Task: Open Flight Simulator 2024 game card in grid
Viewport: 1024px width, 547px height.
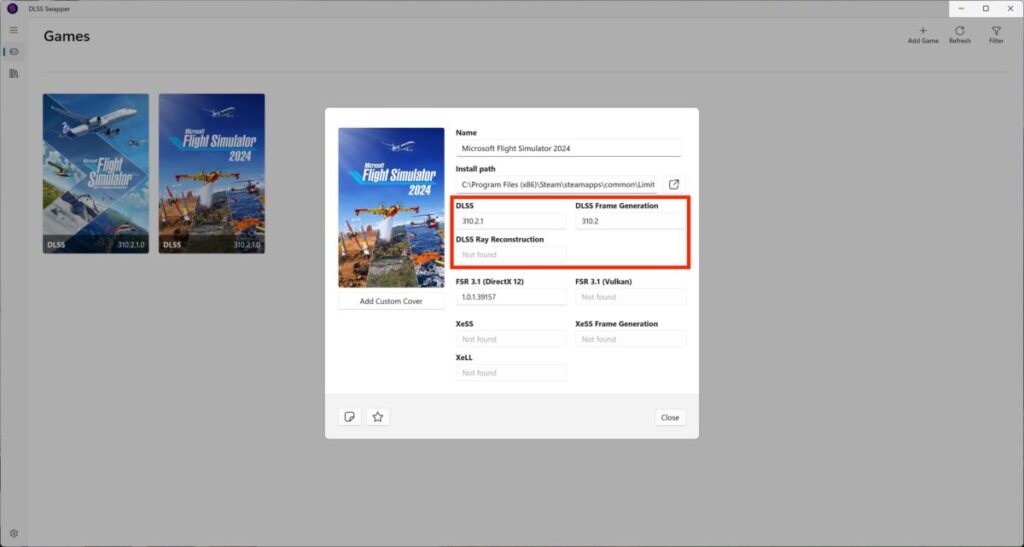Action: click(212, 174)
